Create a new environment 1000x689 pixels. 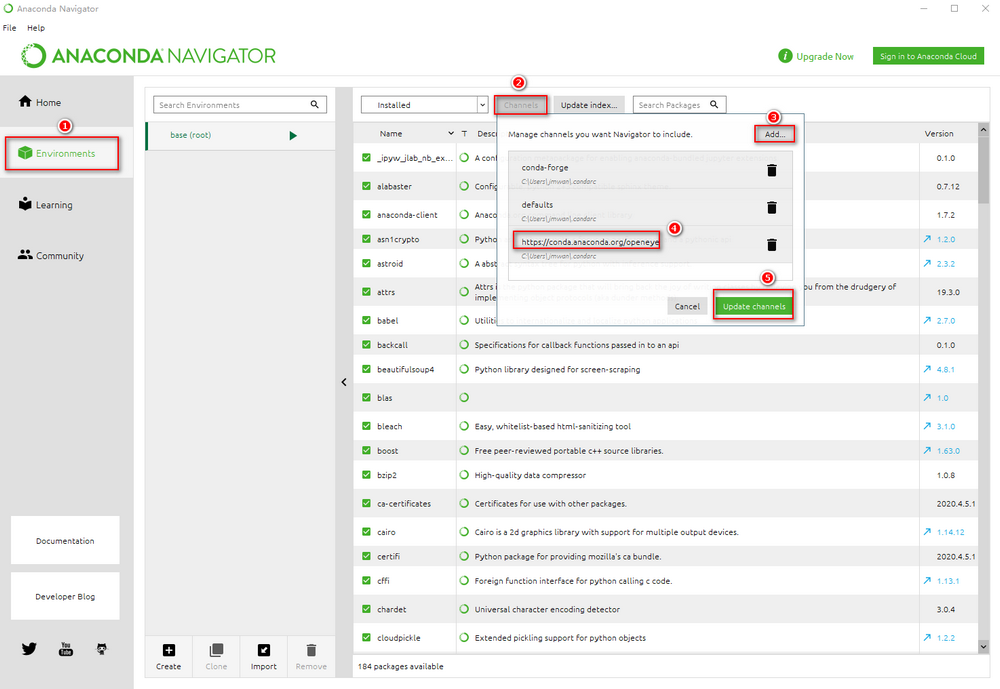pyautogui.click(x=168, y=656)
